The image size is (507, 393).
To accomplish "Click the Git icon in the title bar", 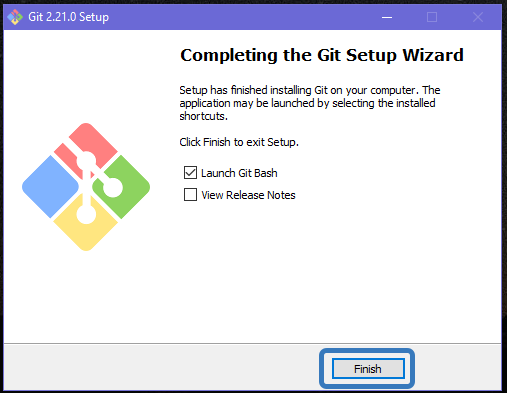I will click(15, 17).
